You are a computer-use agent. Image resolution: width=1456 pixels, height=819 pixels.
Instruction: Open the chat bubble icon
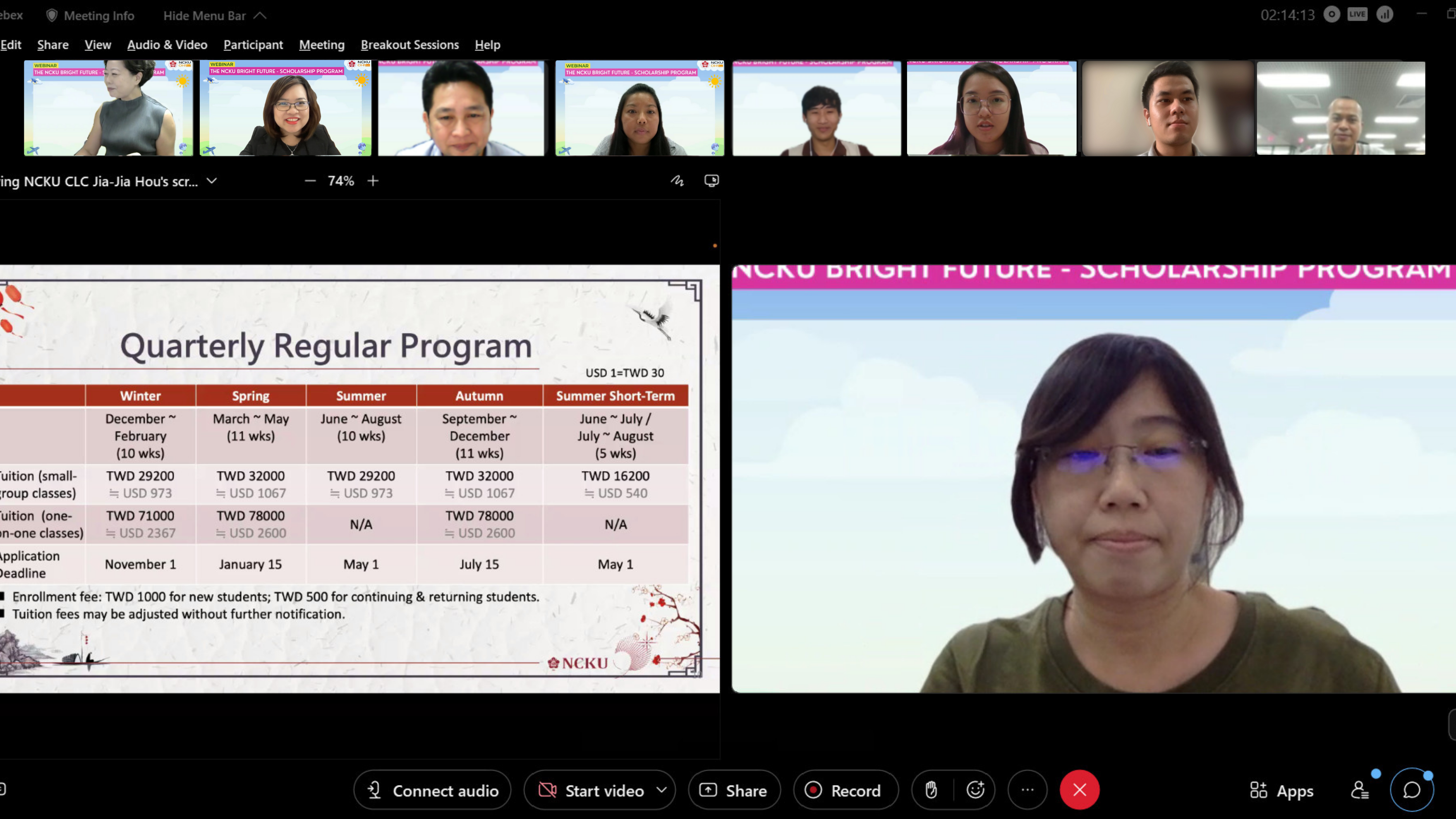click(x=1411, y=790)
